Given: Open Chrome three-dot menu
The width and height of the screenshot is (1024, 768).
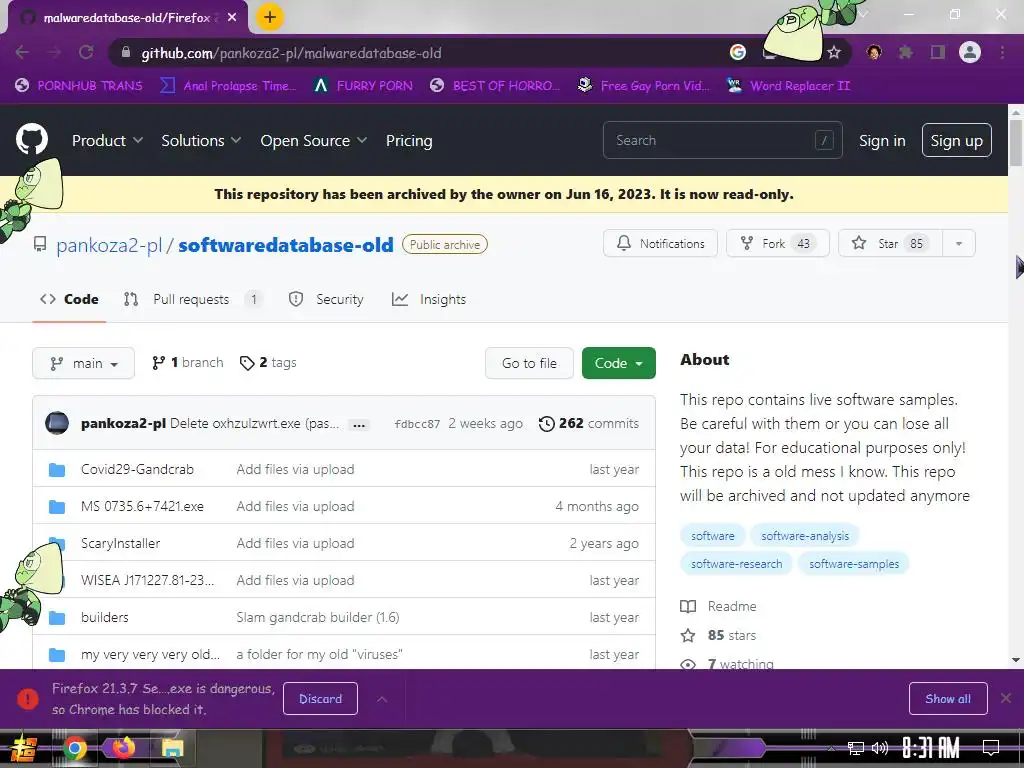Looking at the screenshot, I should [x=1002, y=52].
